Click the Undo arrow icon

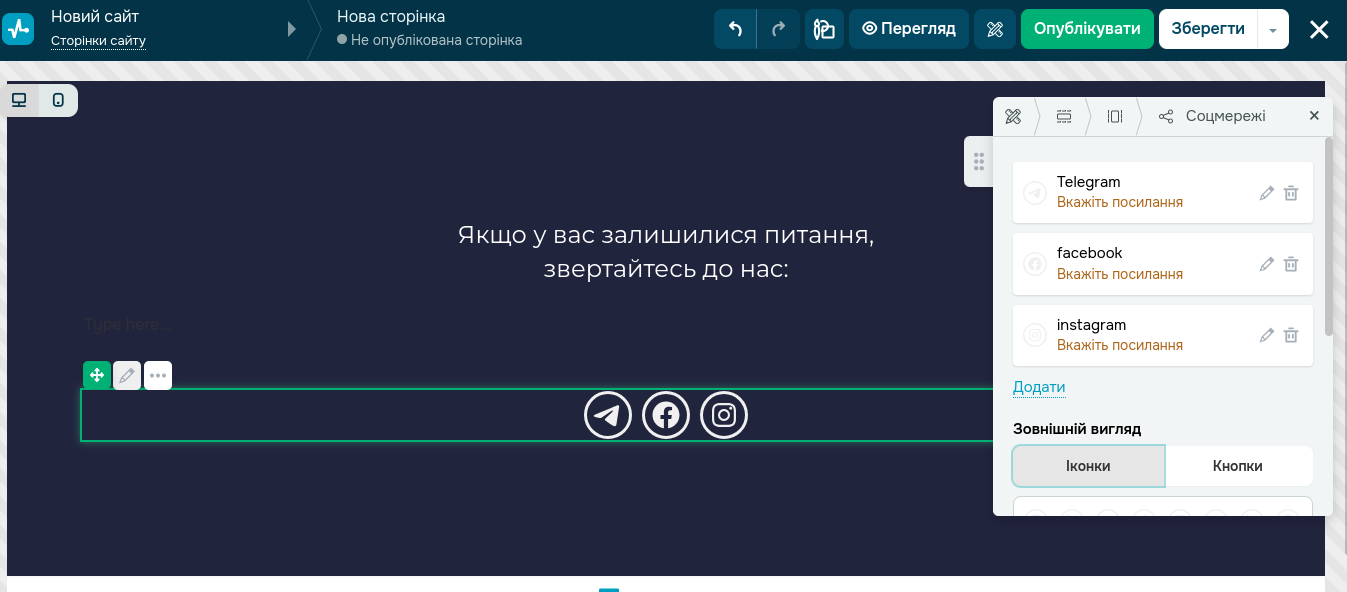tap(735, 28)
